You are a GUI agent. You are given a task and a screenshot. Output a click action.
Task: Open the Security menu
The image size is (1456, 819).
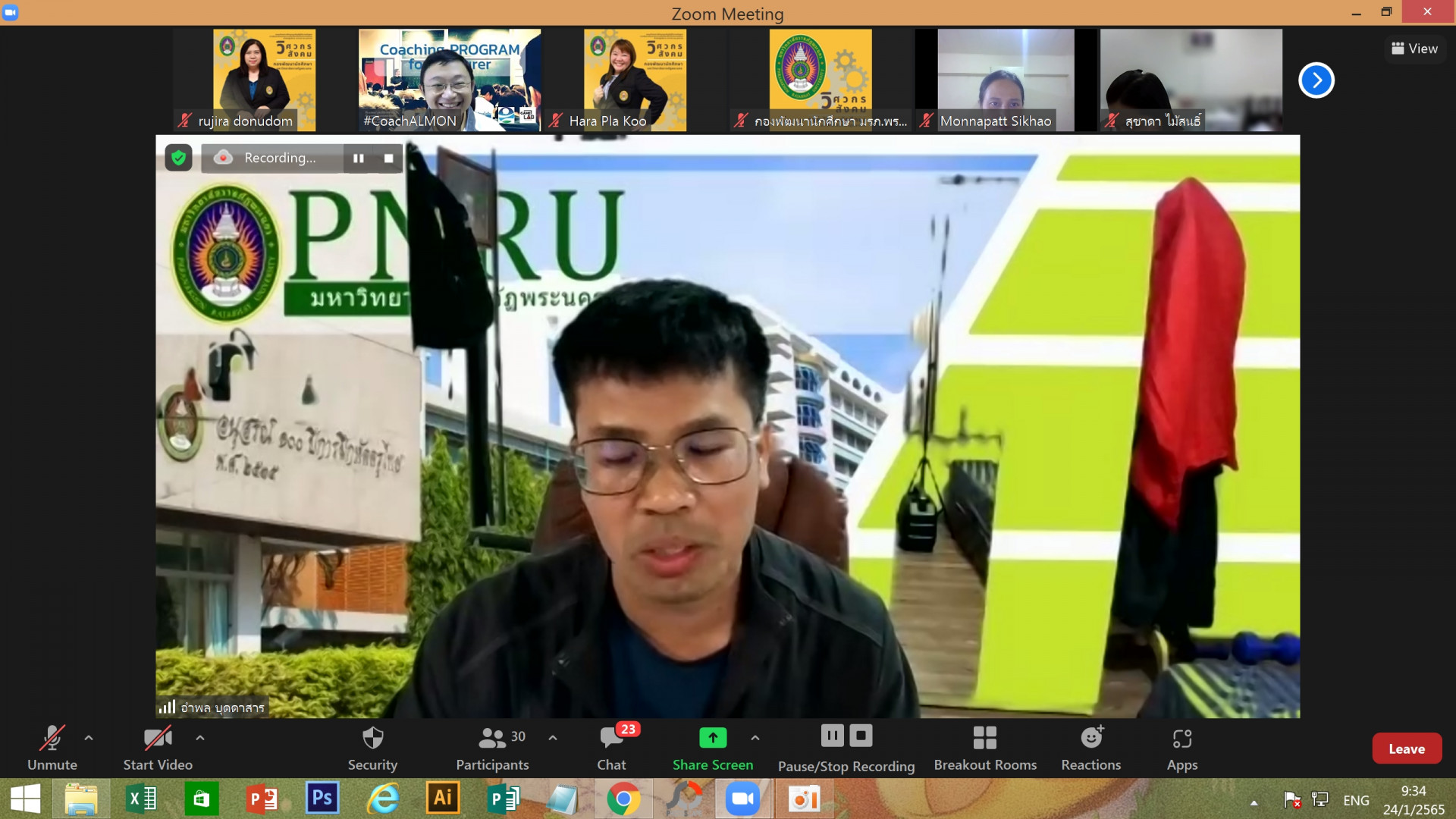[372, 748]
